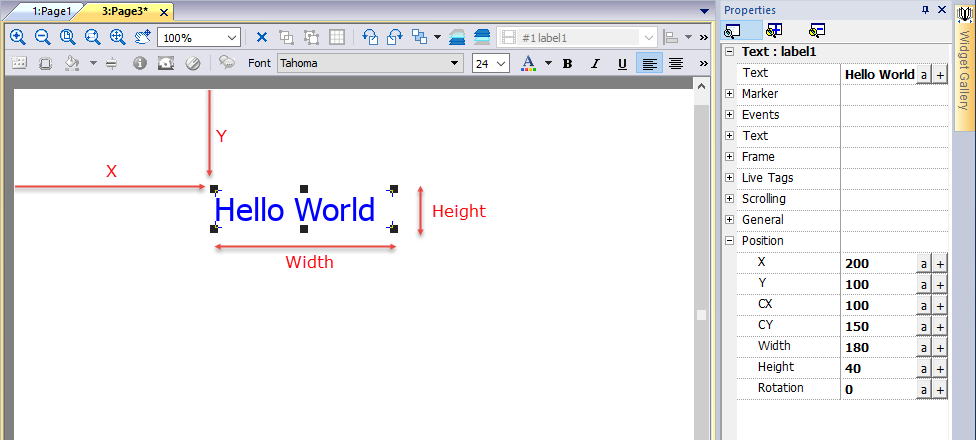This screenshot has width=976, height=440.
Task: Toggle Italic text formatting
Action: pos(595,63)
